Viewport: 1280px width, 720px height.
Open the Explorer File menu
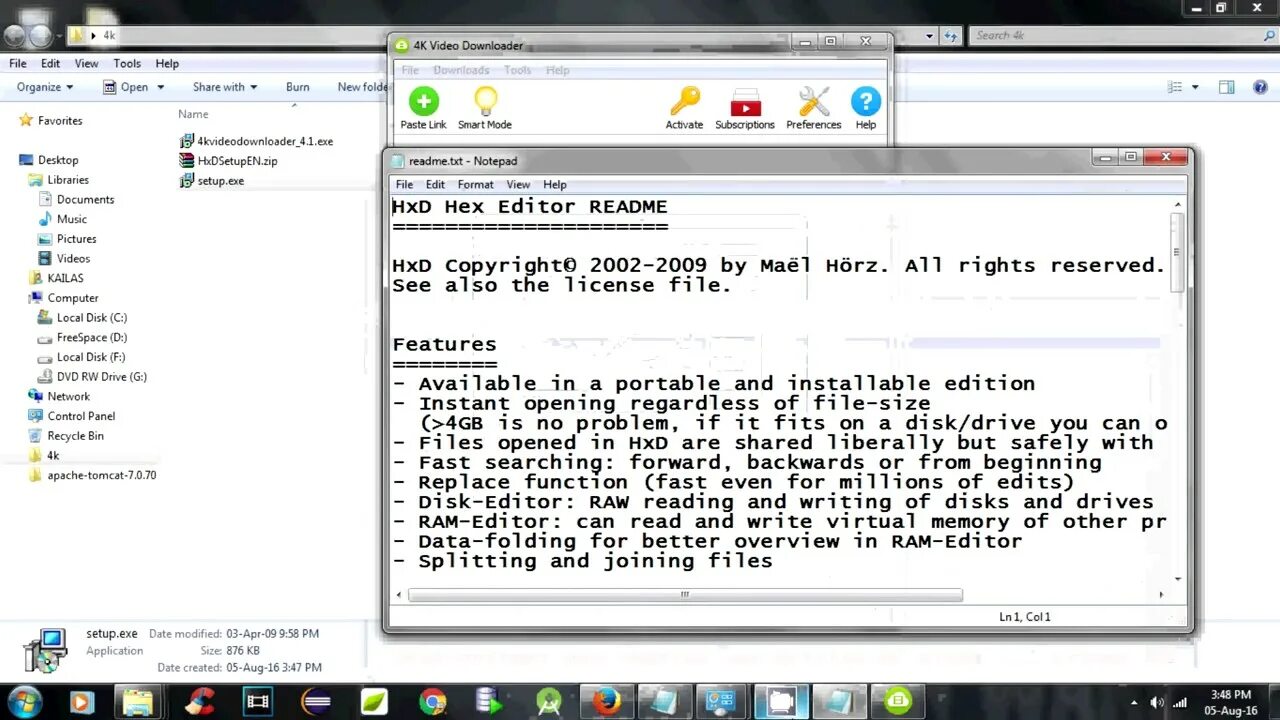click(18, 63)
